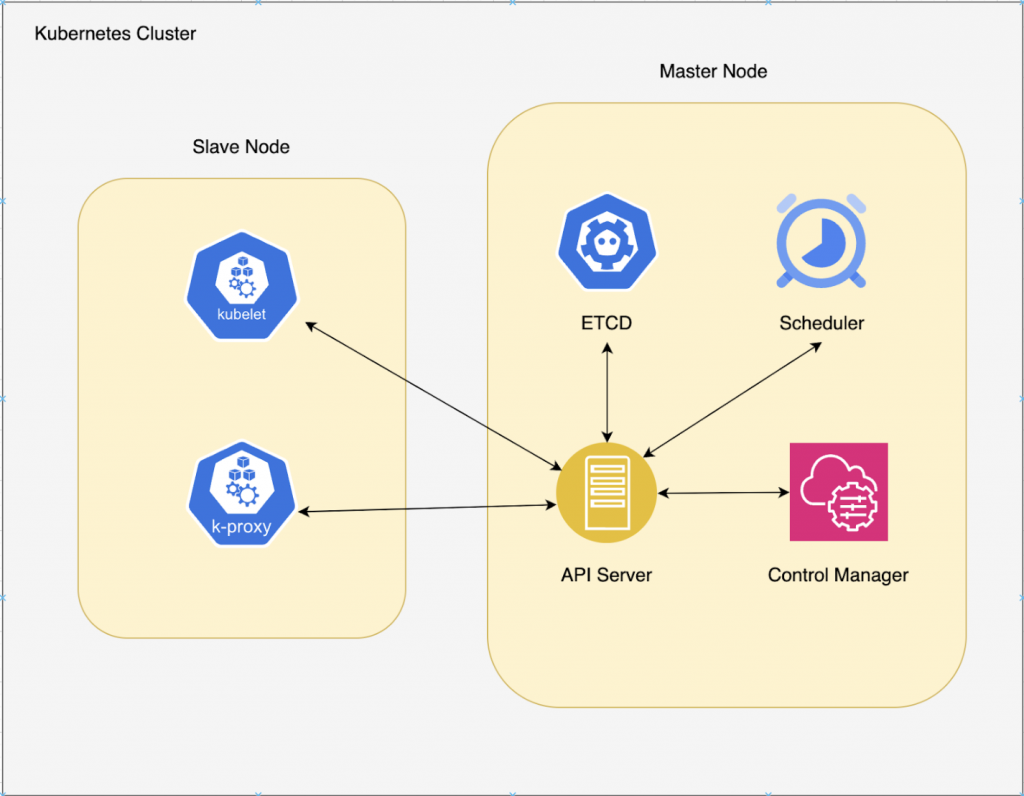Select the Master Node label
The height and width of the screenshot is (796, 1024).
[713, 71]
